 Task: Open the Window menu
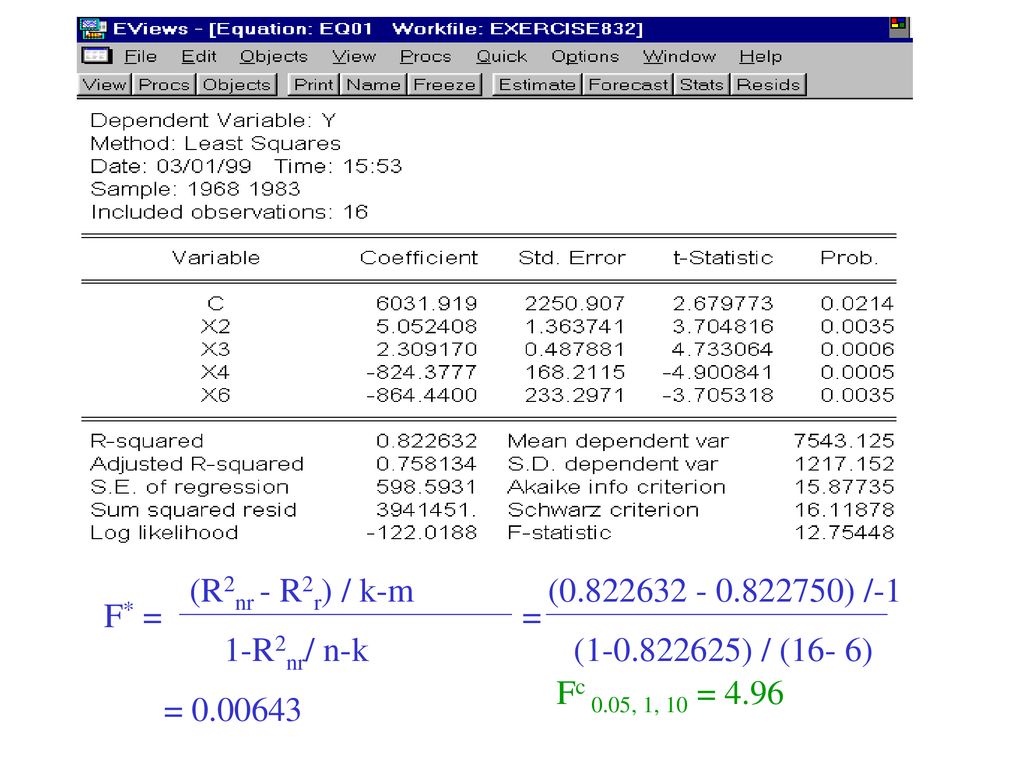(679, 57)
